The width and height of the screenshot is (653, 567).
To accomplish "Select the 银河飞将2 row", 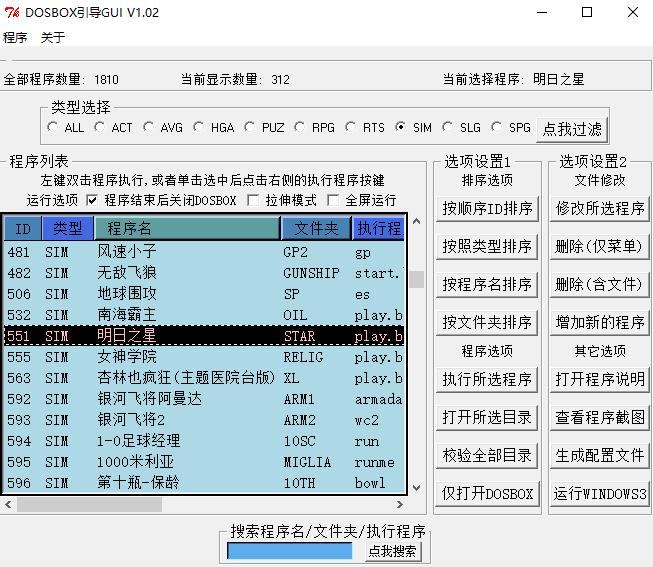I will point(204,420).
